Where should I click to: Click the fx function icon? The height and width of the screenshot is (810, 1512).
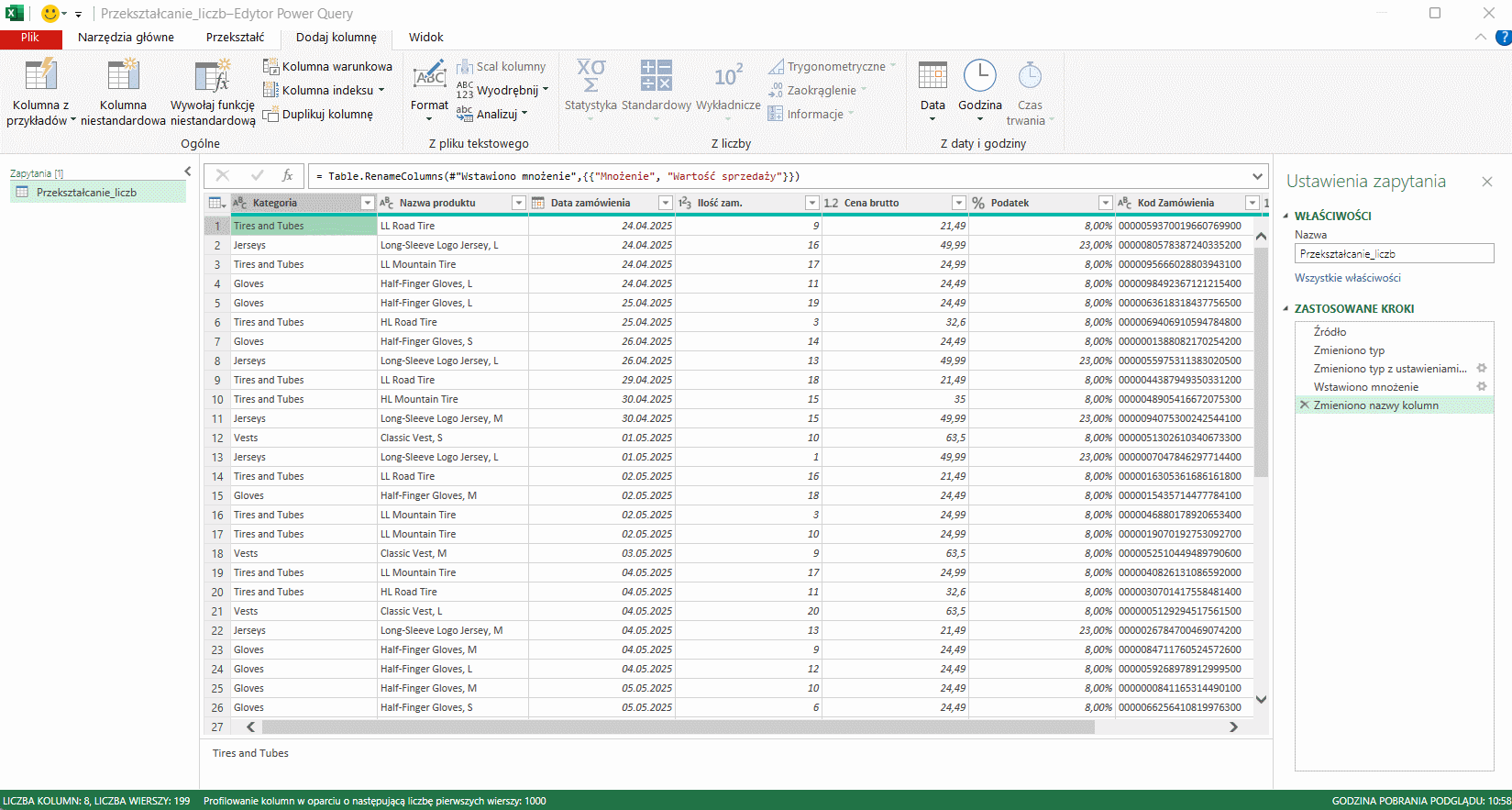[287, 175]
